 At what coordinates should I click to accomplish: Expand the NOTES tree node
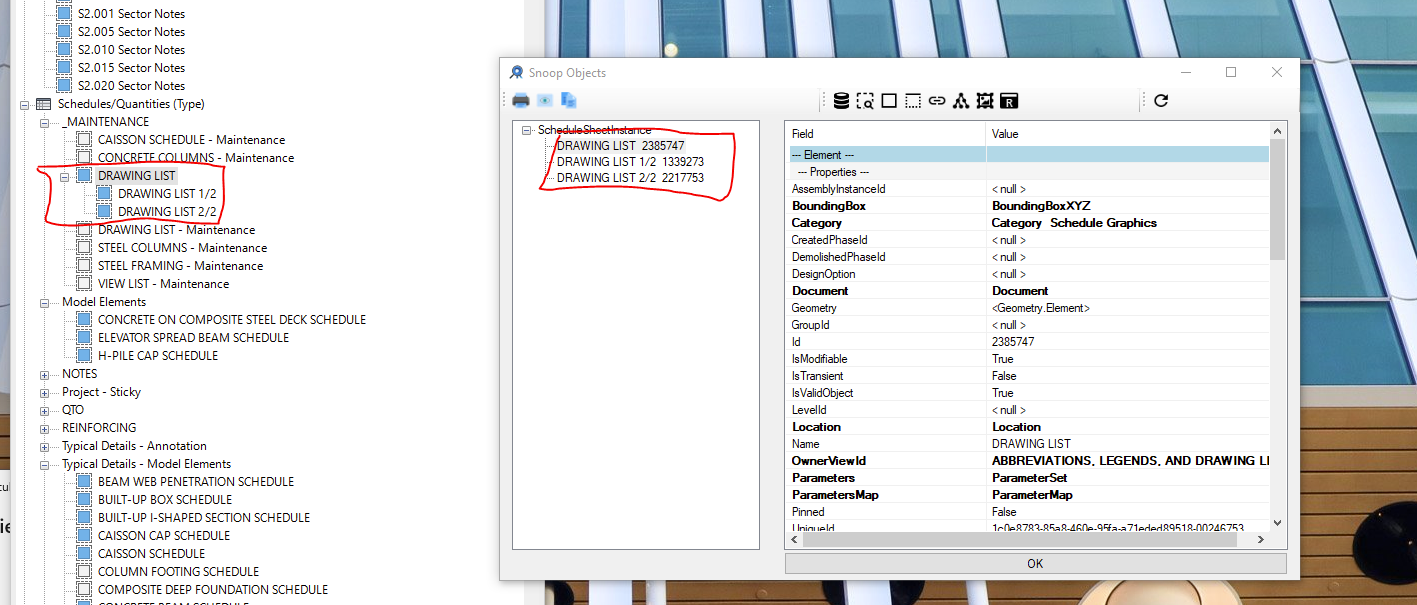(44, 373)
